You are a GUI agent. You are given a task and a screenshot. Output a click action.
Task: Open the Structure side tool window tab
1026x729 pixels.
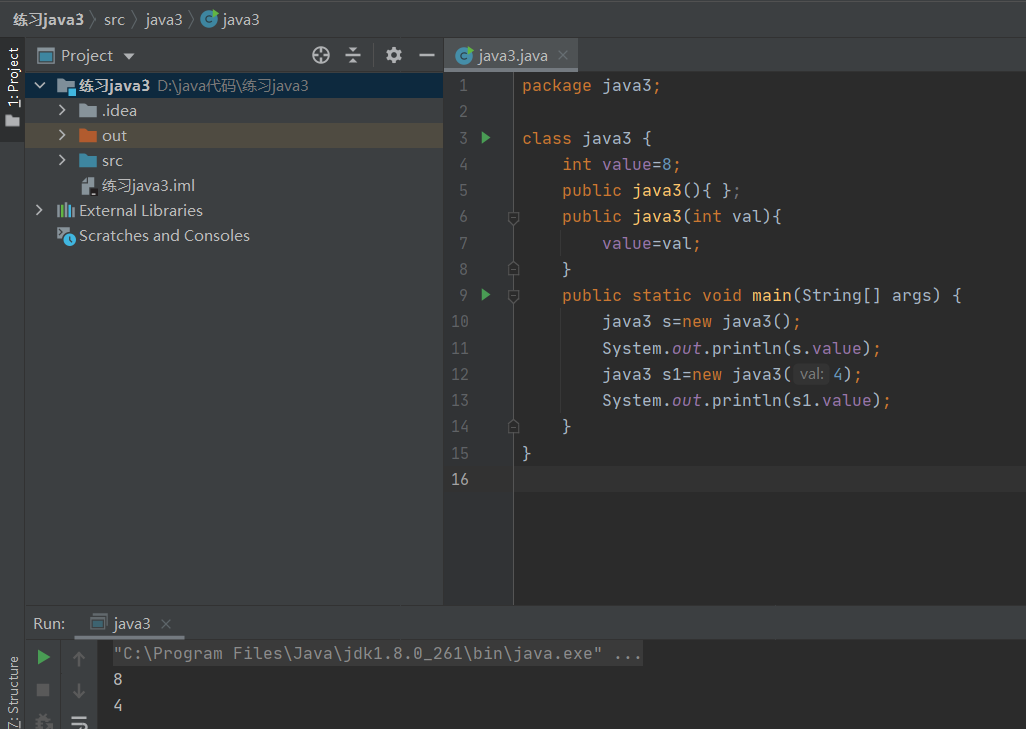pyautogui.click(x=12, y=692)
